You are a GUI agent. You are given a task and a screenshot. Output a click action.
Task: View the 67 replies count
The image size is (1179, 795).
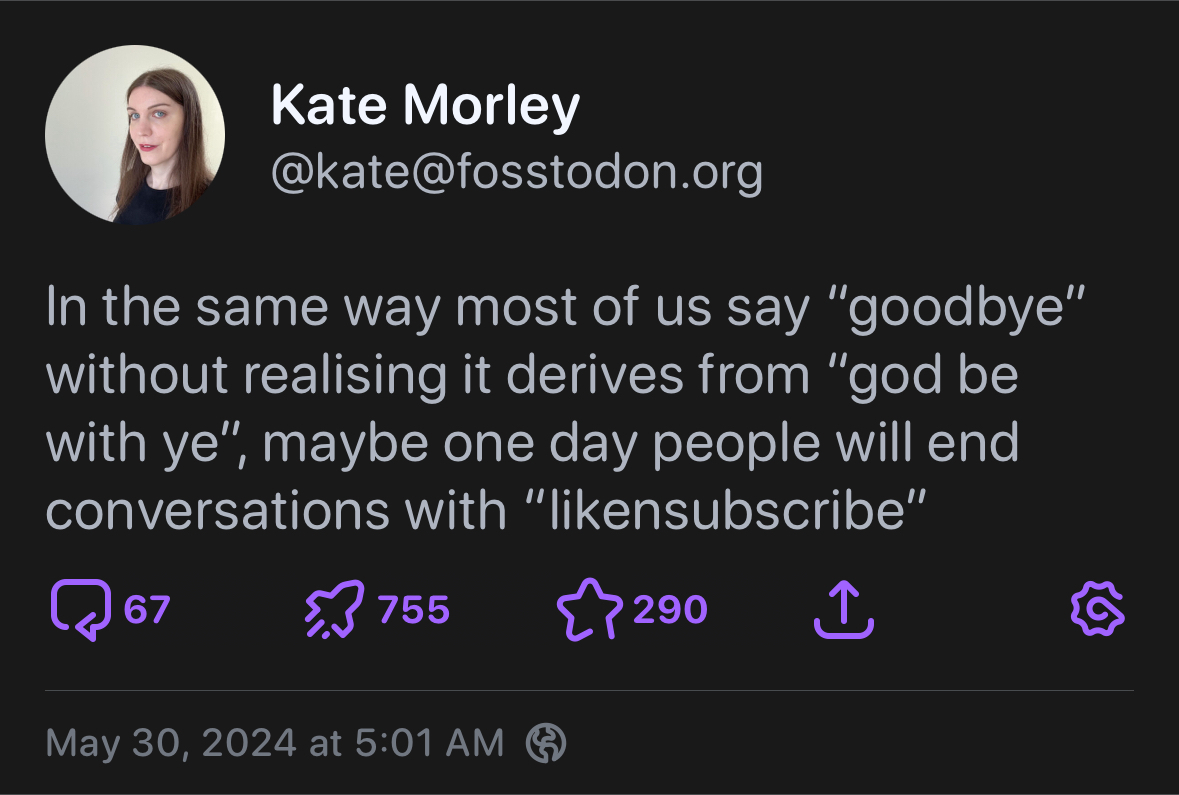point(147,609)
